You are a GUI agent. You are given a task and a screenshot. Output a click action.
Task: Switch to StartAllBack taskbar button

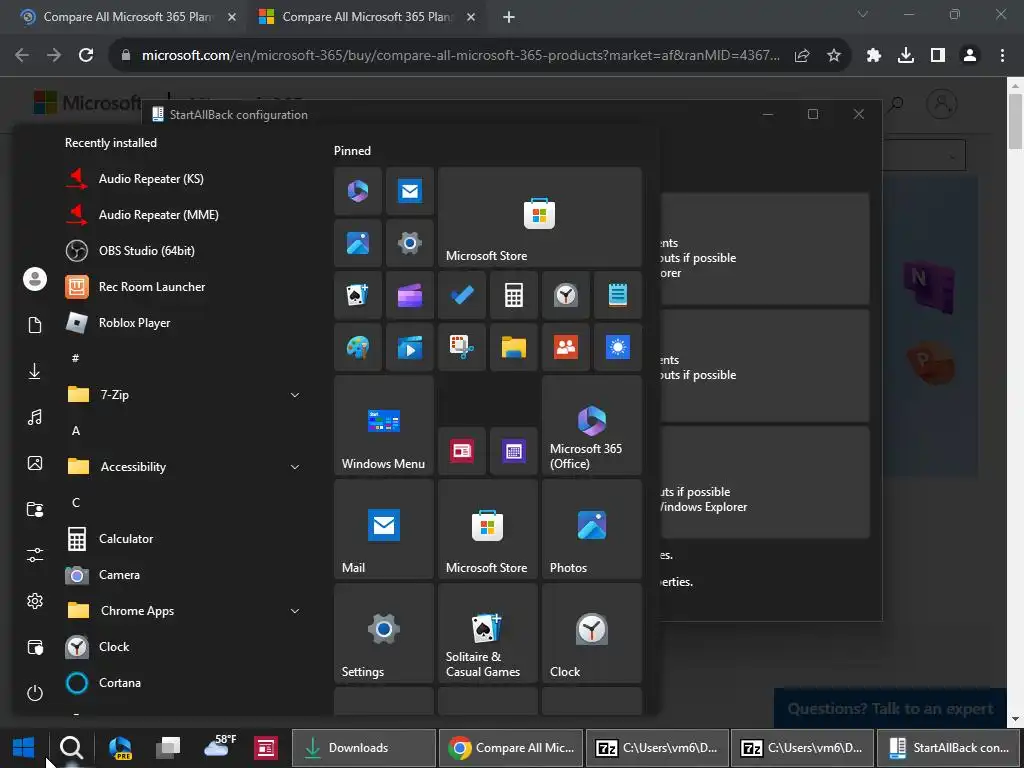pyautogui.click(x=950, y=748)
